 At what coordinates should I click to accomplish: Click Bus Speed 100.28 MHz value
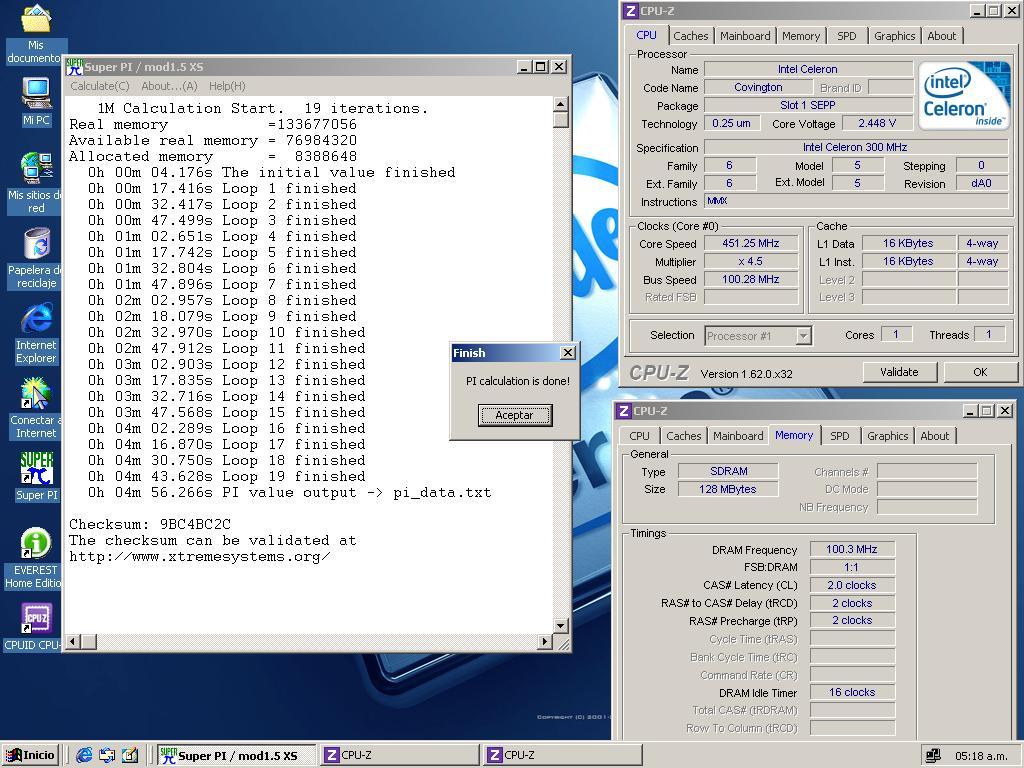[750, 280]
